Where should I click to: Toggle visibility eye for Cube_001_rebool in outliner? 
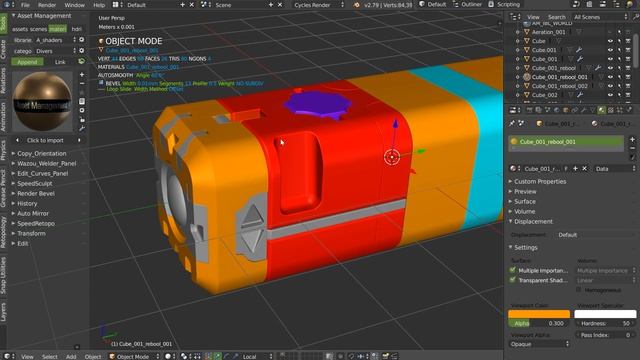coord(610,68)
